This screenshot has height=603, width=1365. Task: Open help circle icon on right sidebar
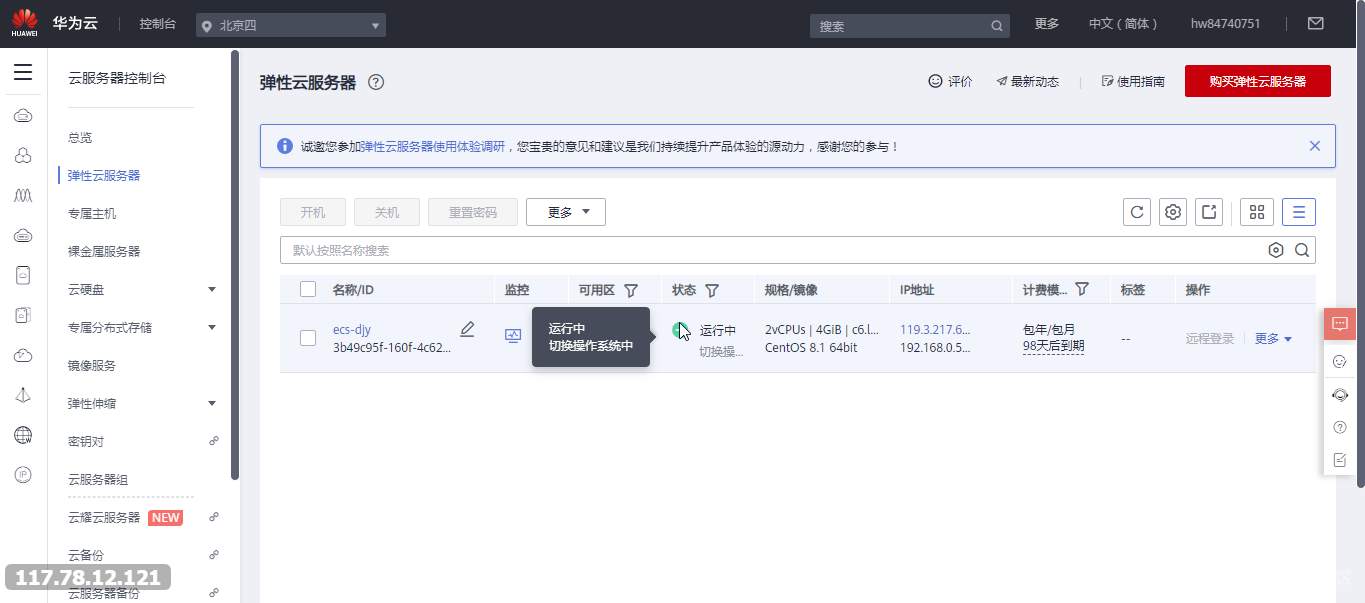coord(1340,427)
